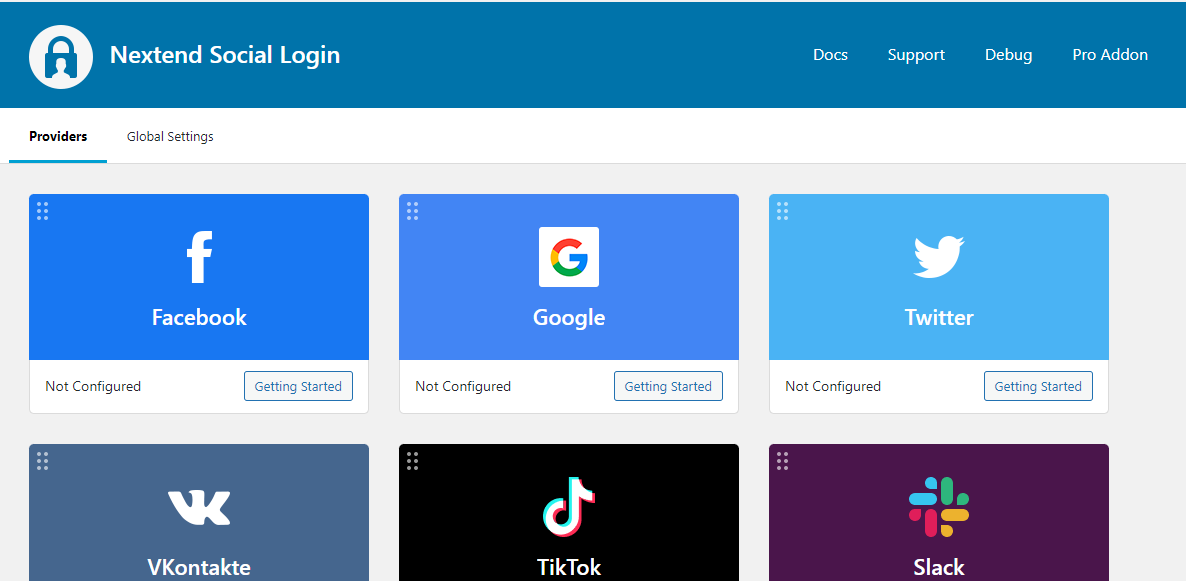Viewport: 1186px width, 581px height.
Task: Select the Providers tab
Action: tap(58, 137)
